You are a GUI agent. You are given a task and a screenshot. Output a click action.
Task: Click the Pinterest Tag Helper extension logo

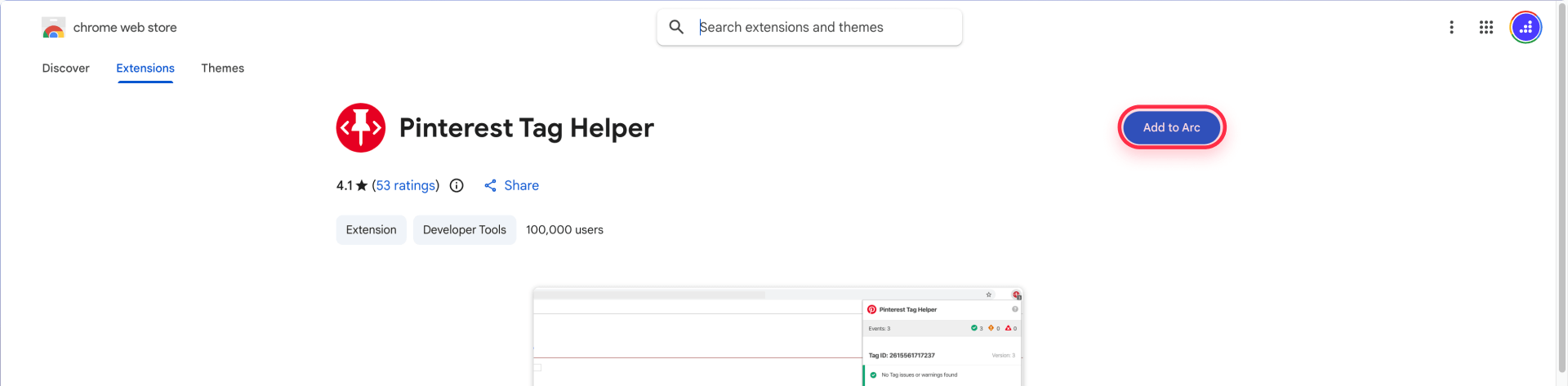click(x=361, y=127)
